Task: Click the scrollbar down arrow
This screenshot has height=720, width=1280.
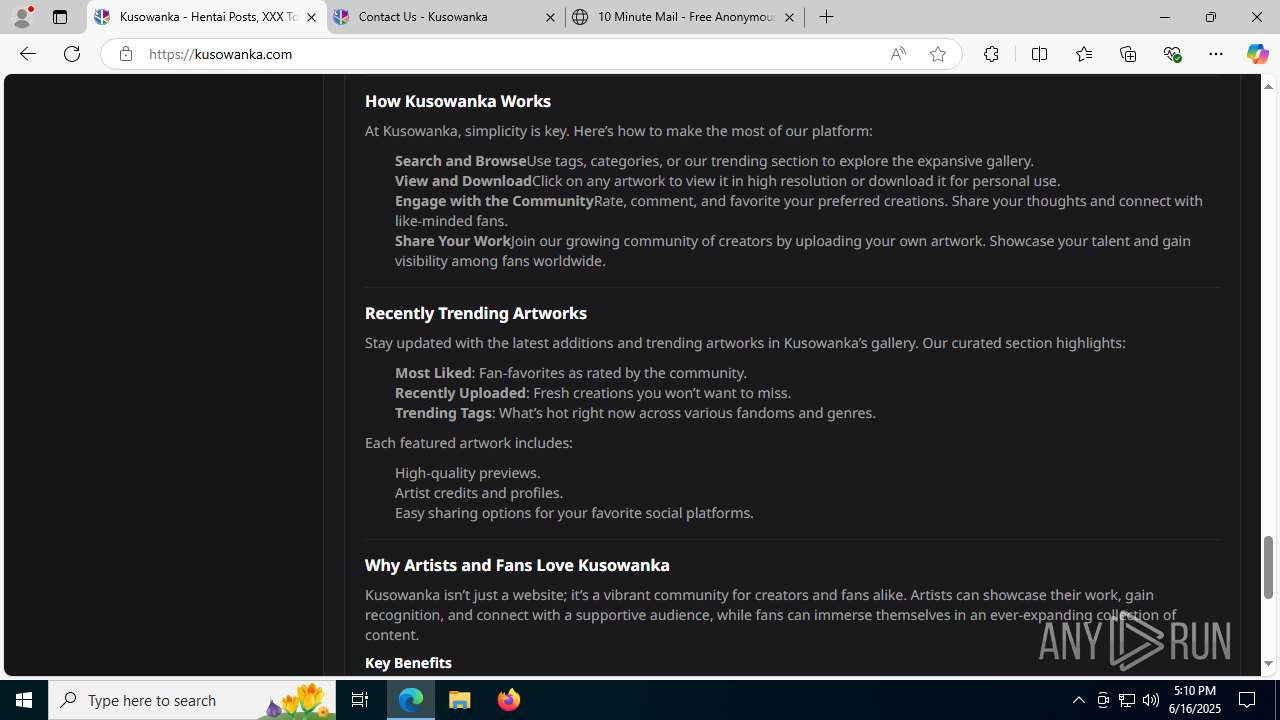Action: [x=1268, y=664]
